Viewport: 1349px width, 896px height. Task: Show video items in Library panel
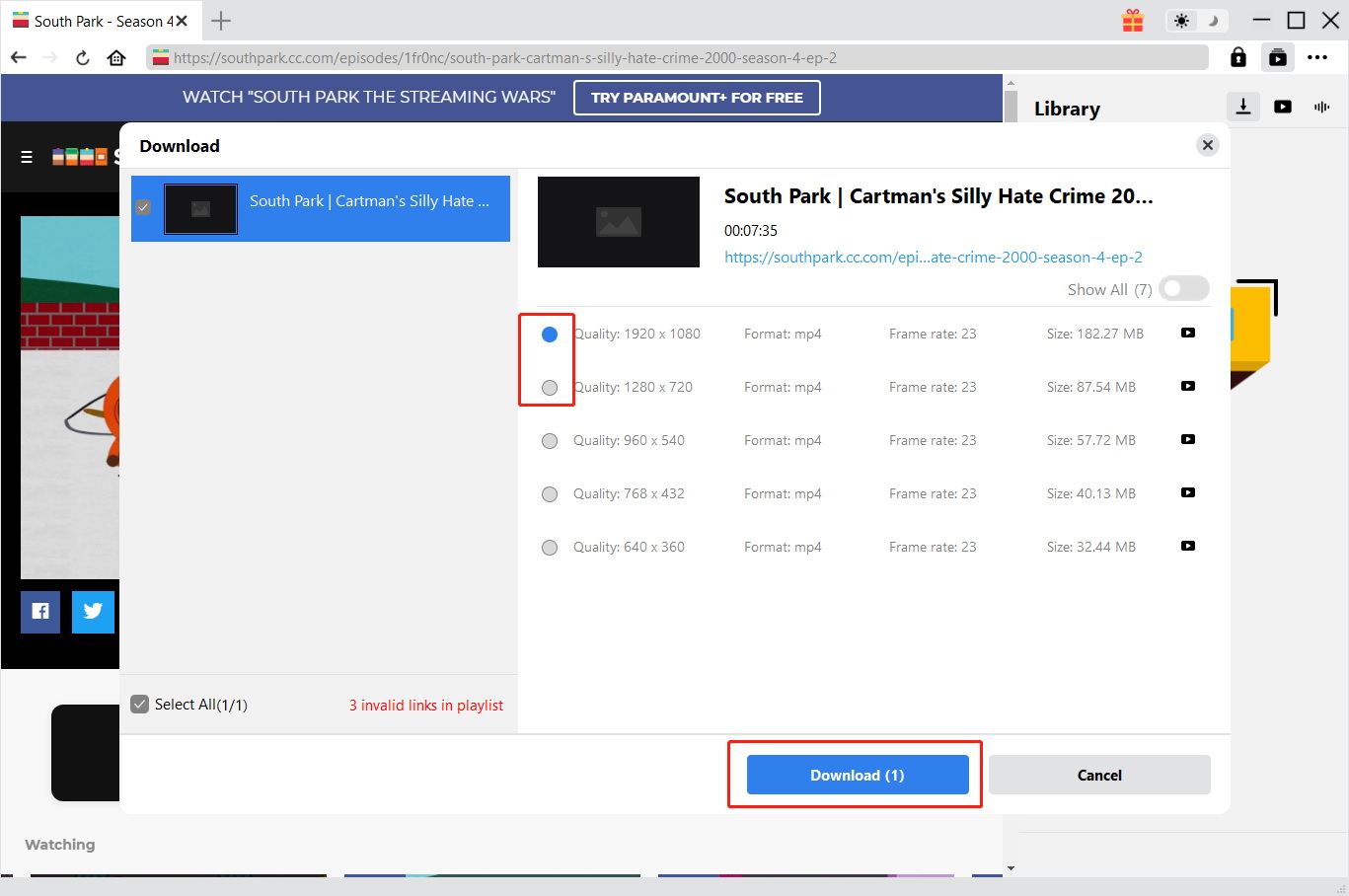click(1283, 107)
